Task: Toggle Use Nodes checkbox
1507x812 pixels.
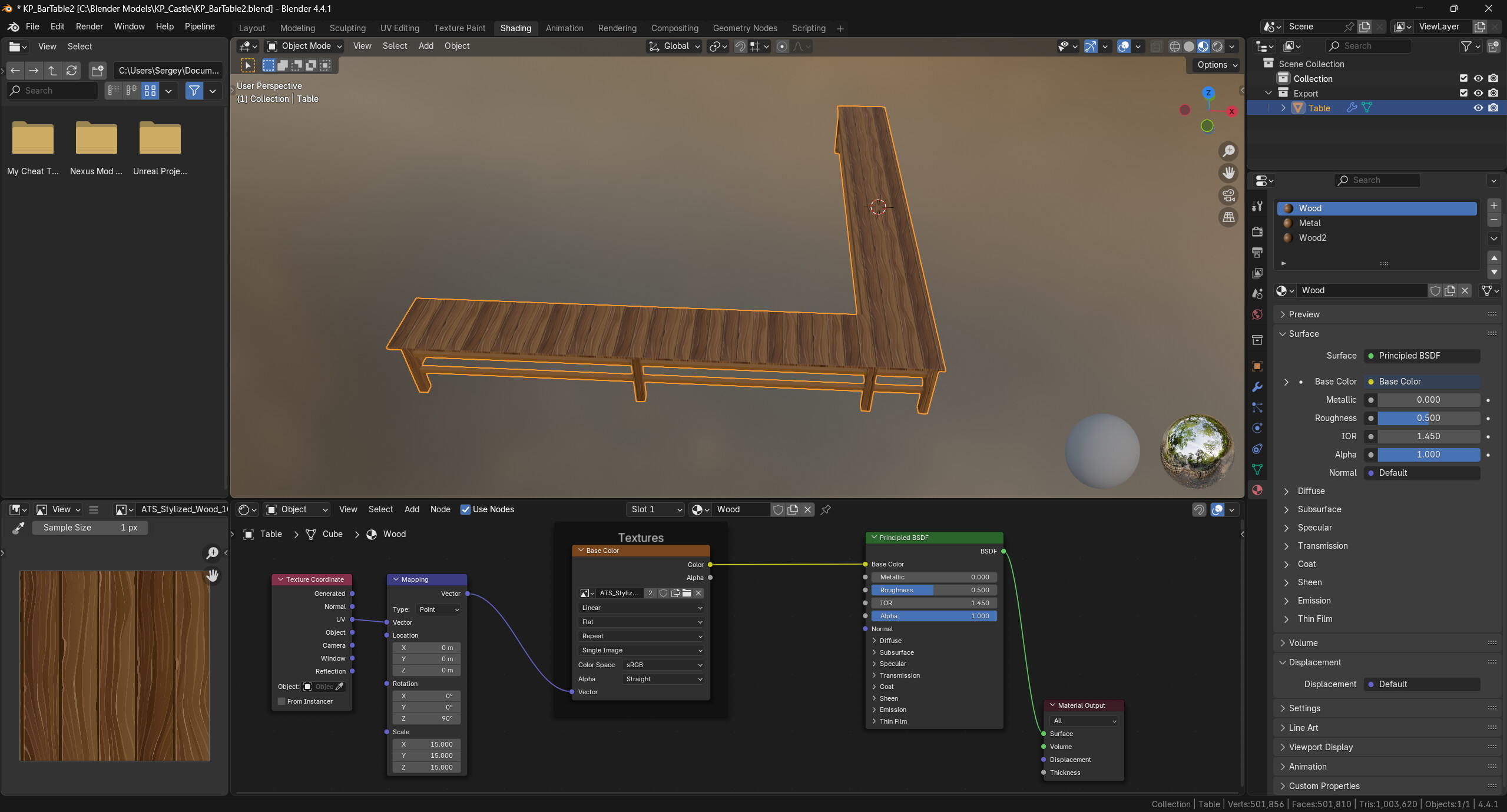Action: pos(465,510)
